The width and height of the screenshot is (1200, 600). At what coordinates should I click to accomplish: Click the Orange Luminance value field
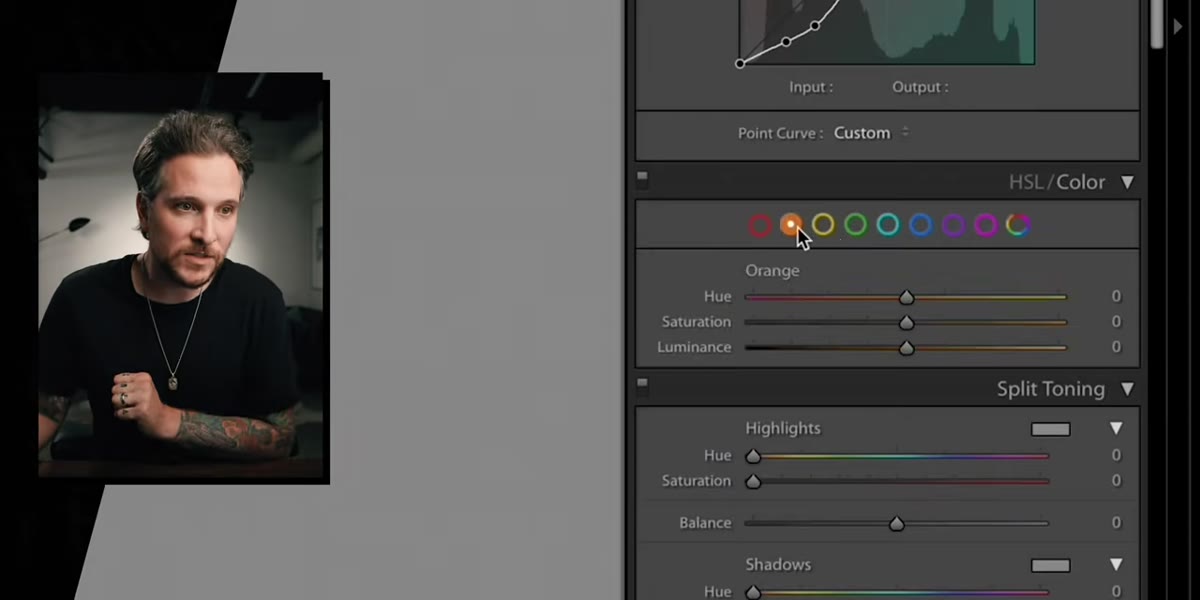pyautogui.click(x=1116, y=347)
